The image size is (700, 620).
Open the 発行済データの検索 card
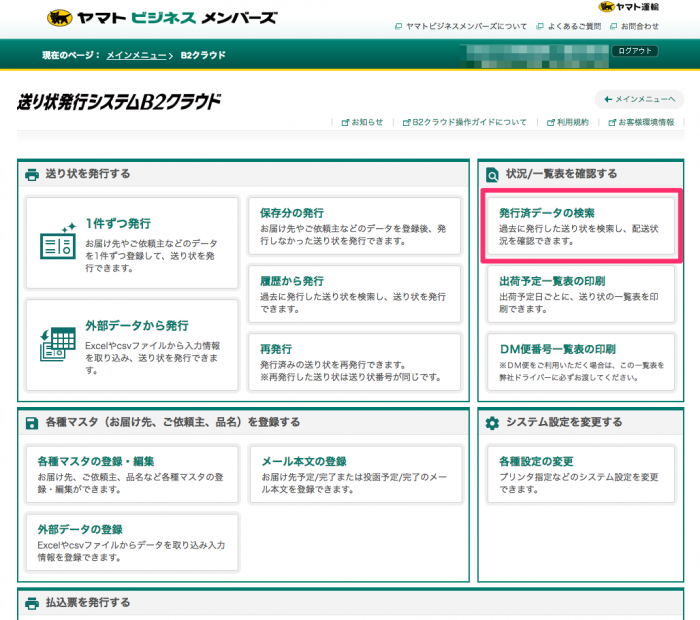[x=581, y=226]
